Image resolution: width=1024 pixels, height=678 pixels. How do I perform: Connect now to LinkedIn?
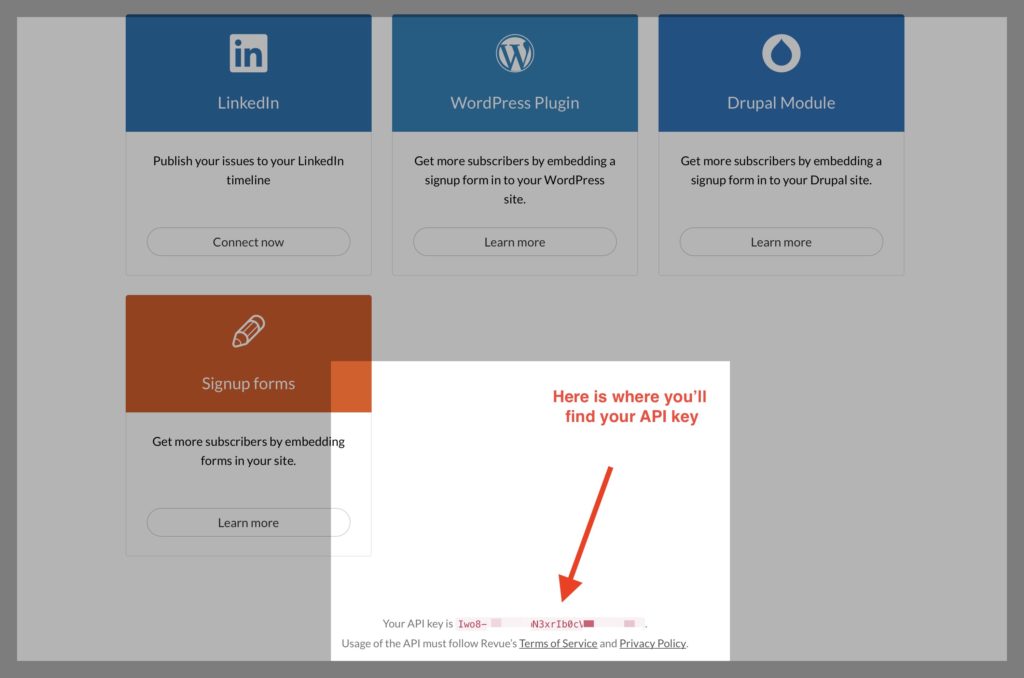coord(248,242)
